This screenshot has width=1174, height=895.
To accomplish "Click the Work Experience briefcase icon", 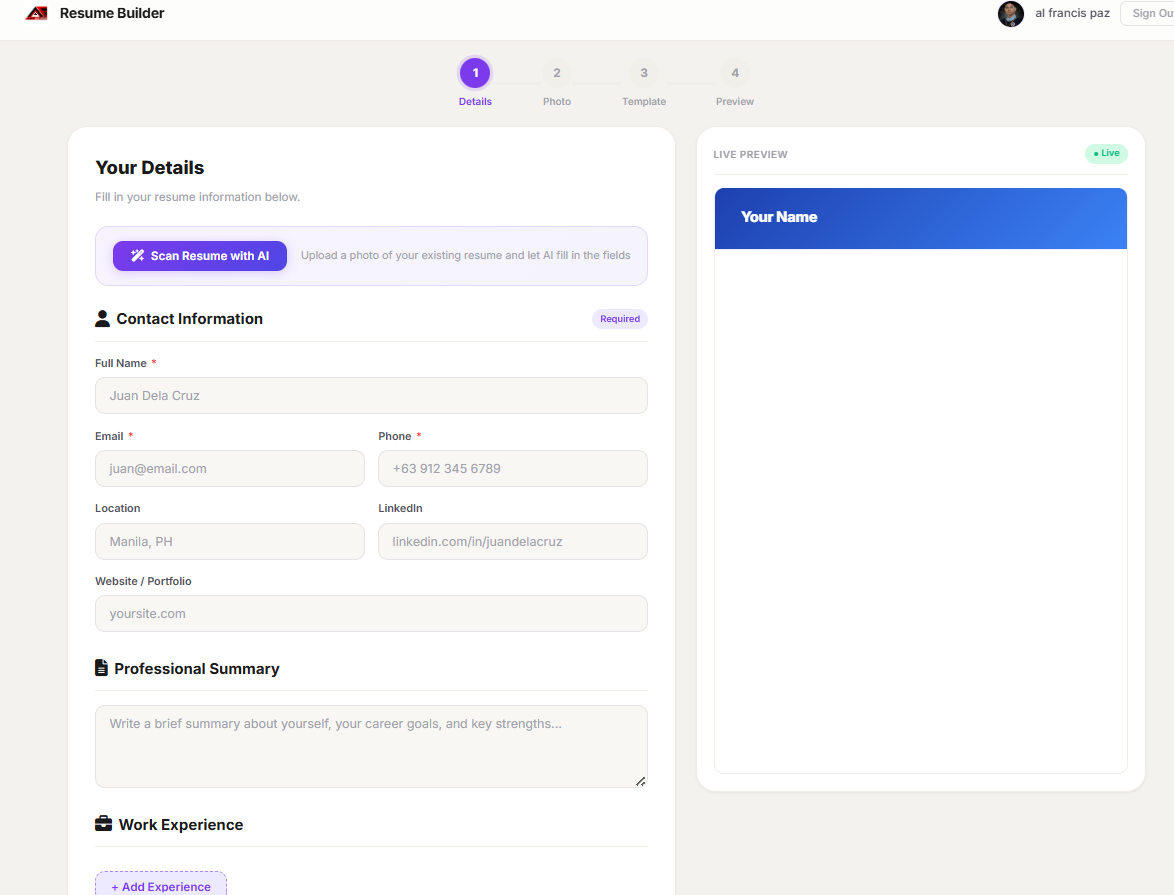I will 103,824.
